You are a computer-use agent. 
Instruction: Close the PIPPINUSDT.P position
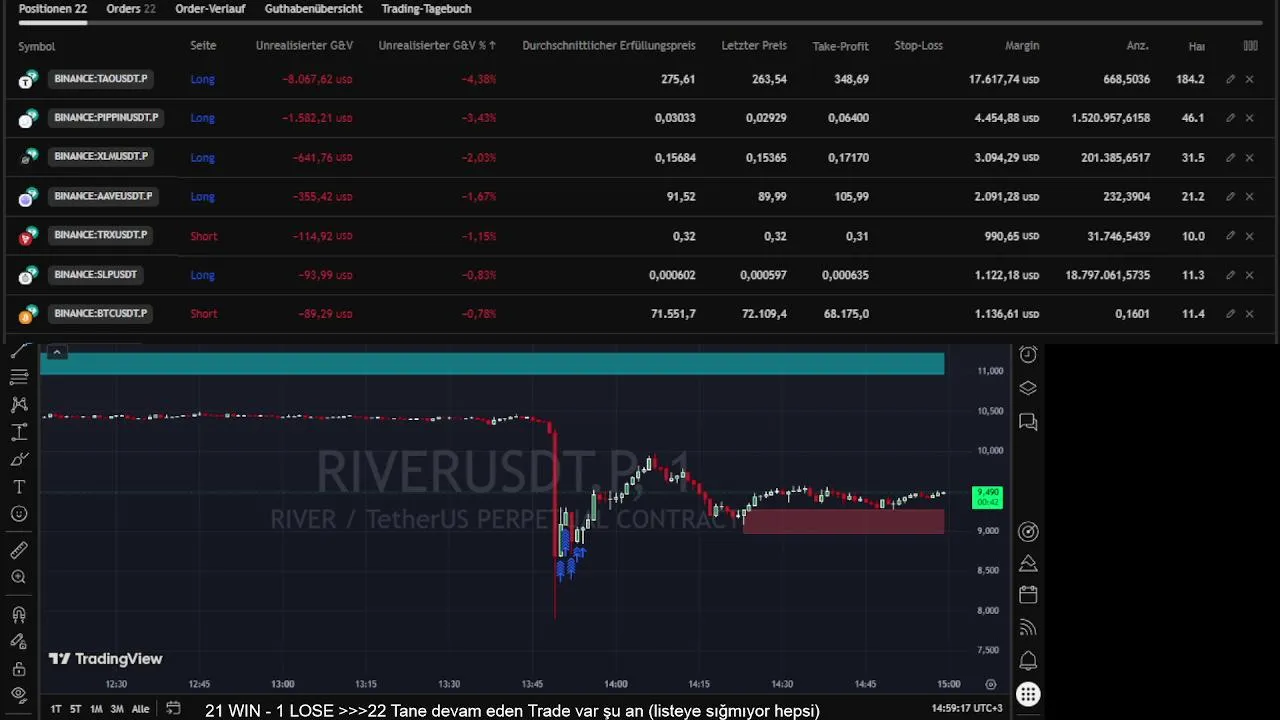pos(1249,118)
